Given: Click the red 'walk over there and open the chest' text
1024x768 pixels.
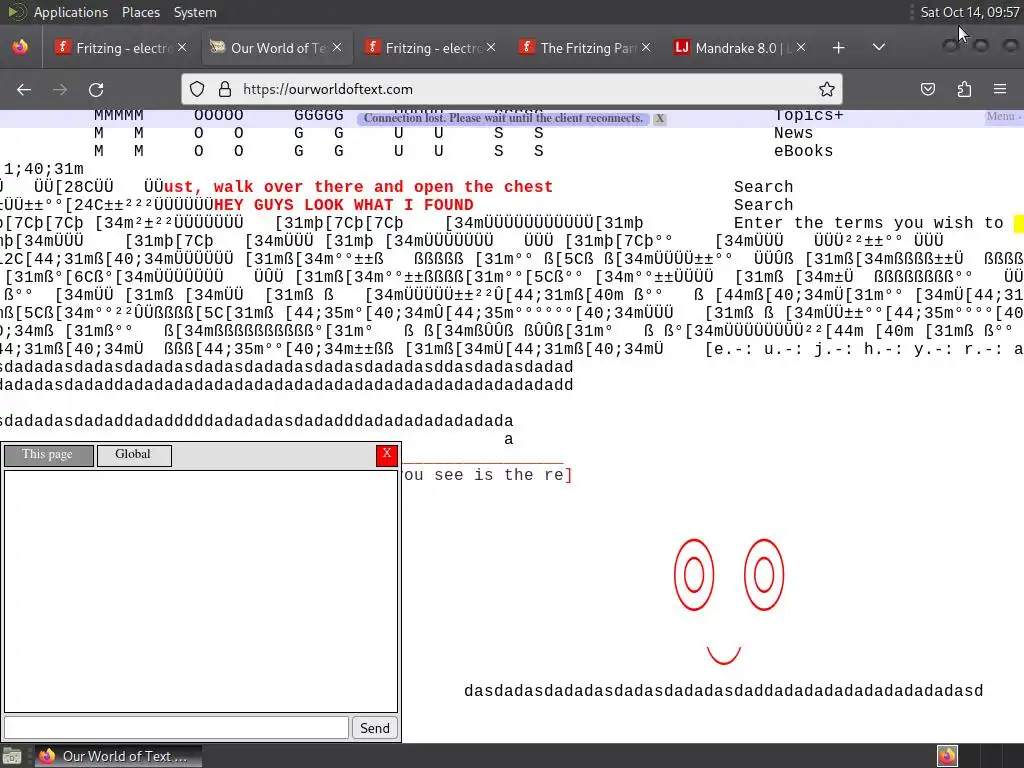Looking at the screenshot, I should tap(383, 187).
